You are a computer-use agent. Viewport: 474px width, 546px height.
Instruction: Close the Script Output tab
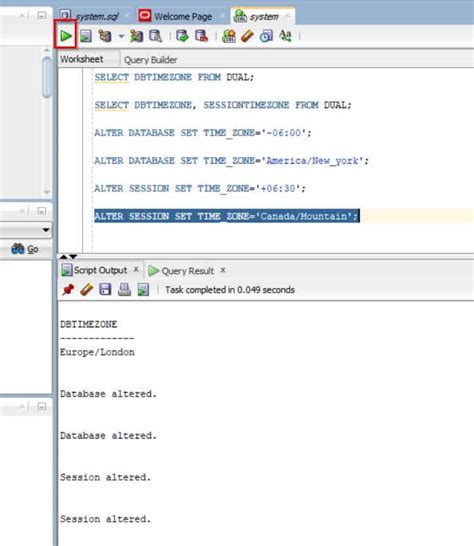coord(136,270)
